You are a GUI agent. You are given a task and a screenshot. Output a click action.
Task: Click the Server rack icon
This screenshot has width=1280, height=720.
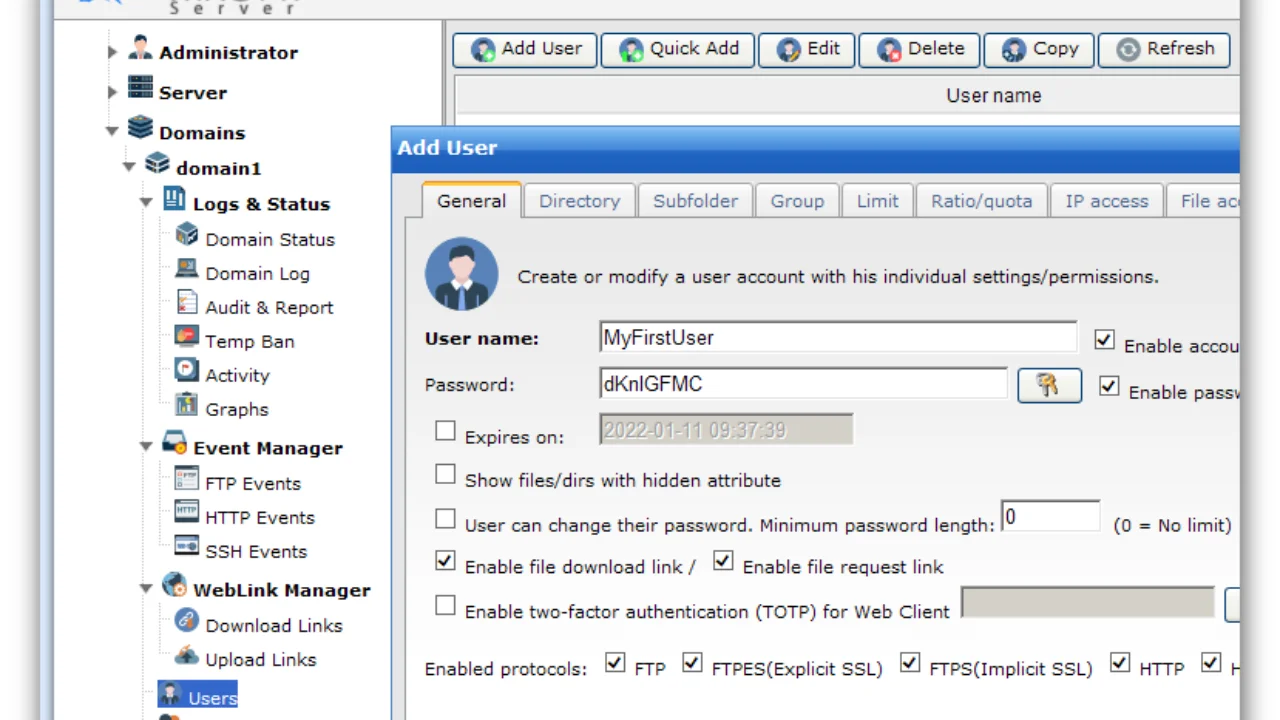pyautogui.click(x=140, y=88)
